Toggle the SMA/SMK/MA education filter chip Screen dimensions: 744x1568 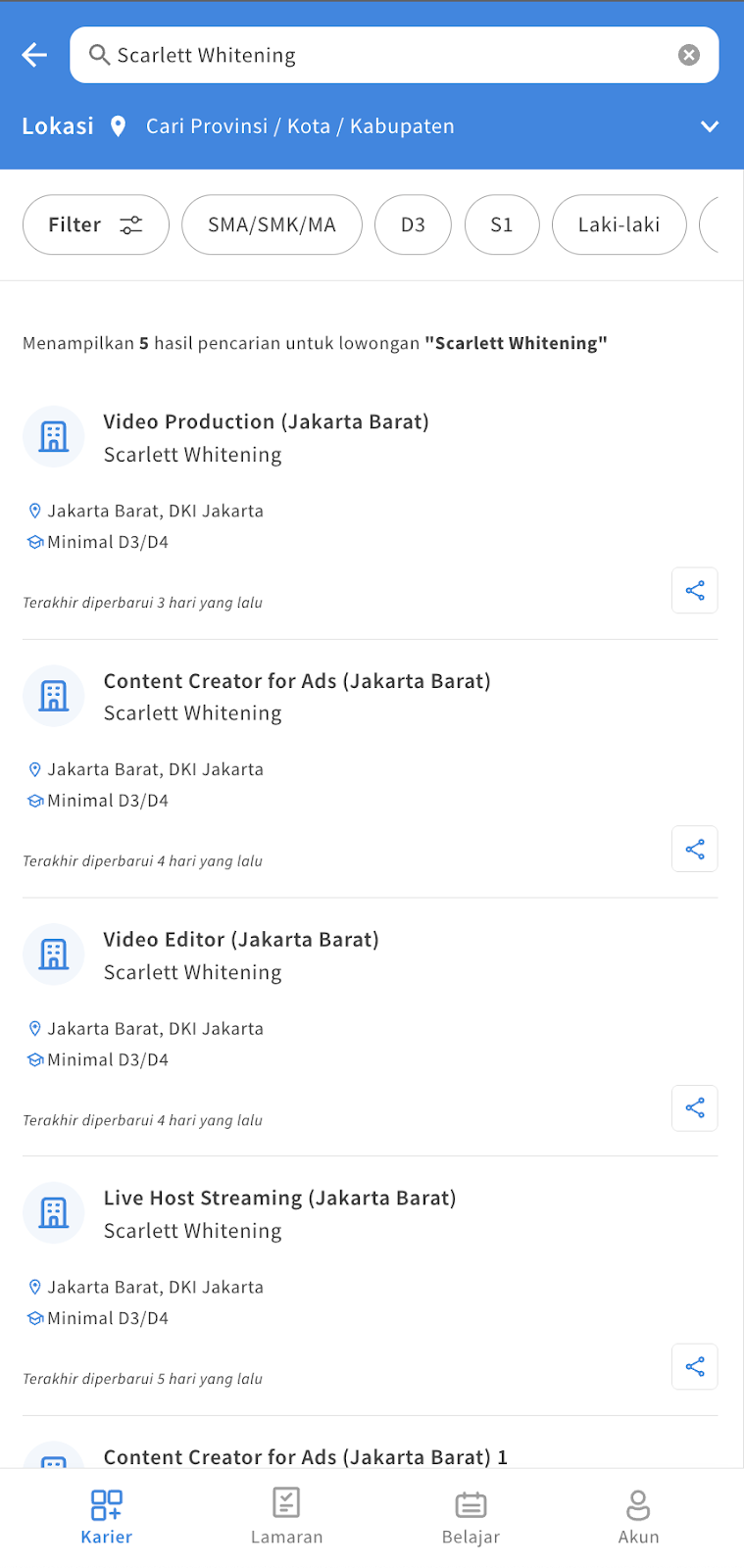pos(272,224)
